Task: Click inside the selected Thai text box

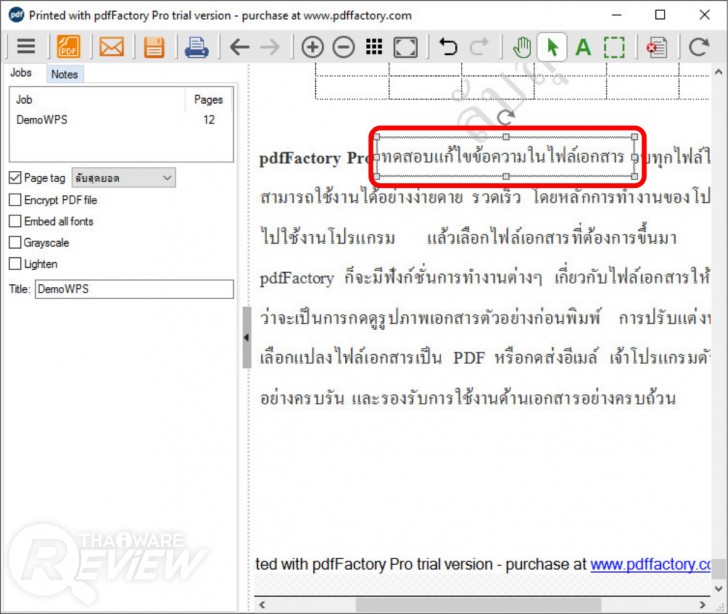Action: [x=506, y=157]
